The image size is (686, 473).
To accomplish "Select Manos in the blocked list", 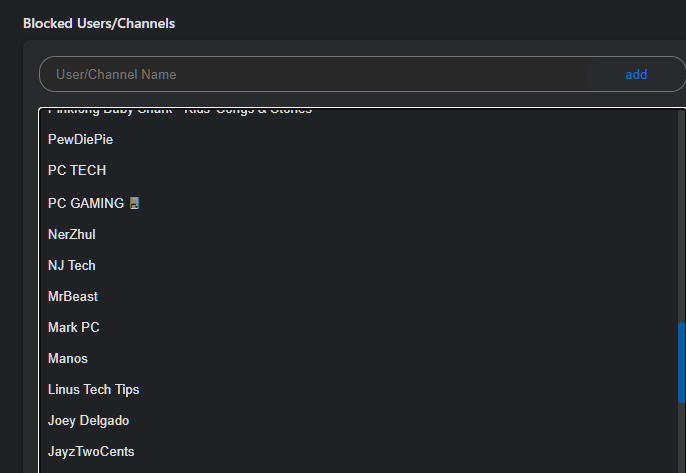I will click(68, 359).
